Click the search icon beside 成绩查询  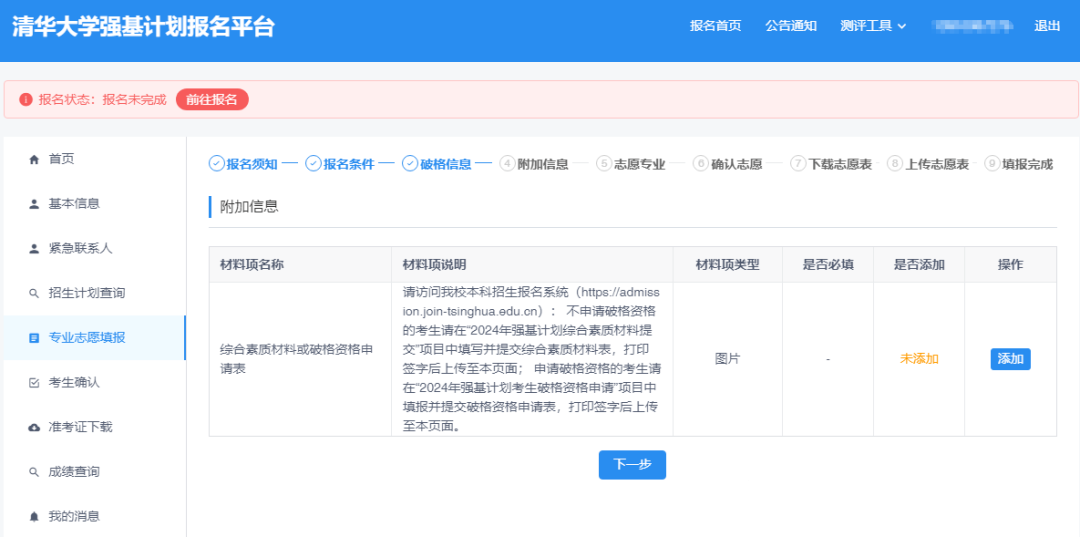(34, 472)
